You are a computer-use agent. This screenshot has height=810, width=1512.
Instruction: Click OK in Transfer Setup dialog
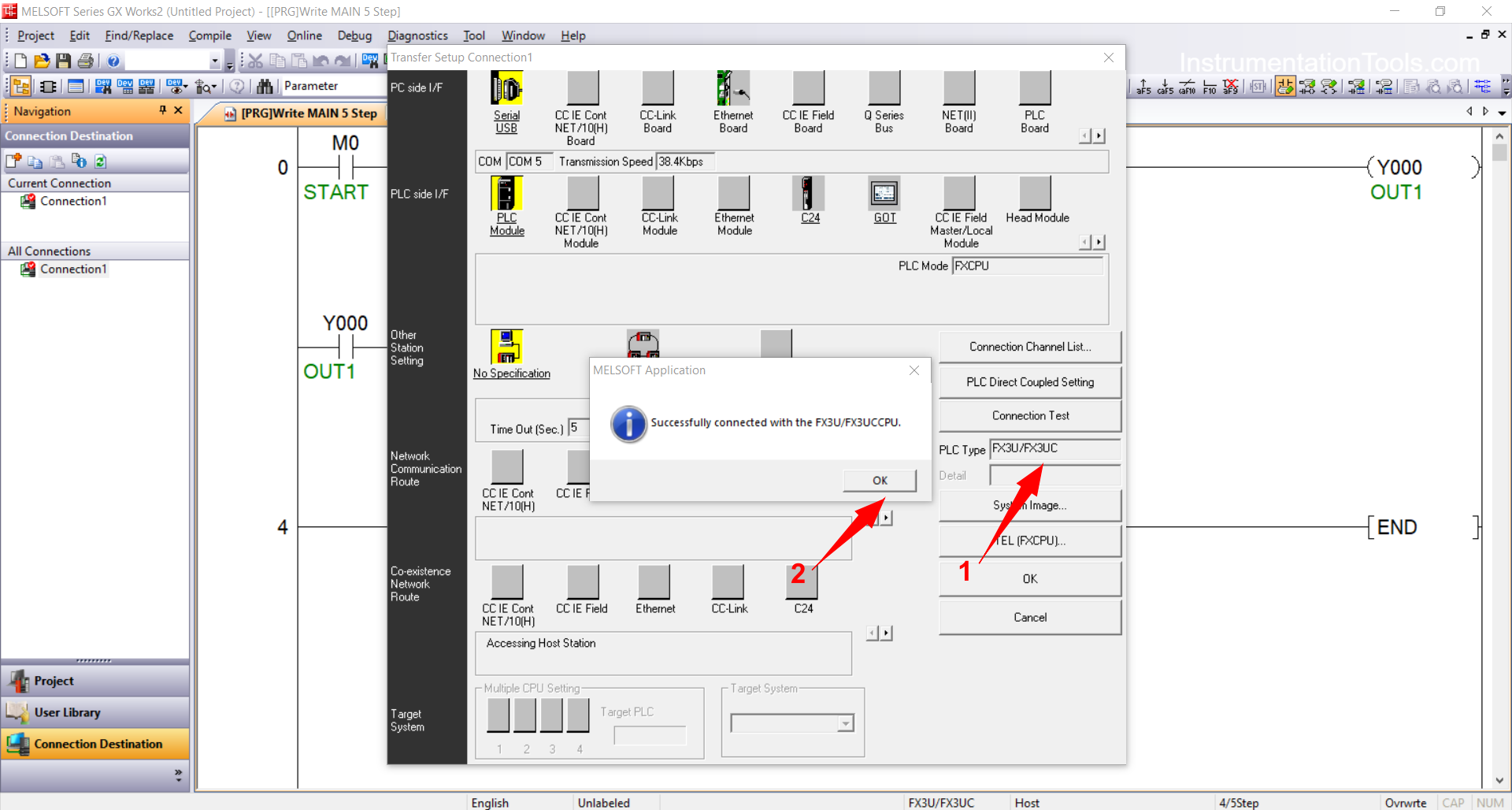1030,579
